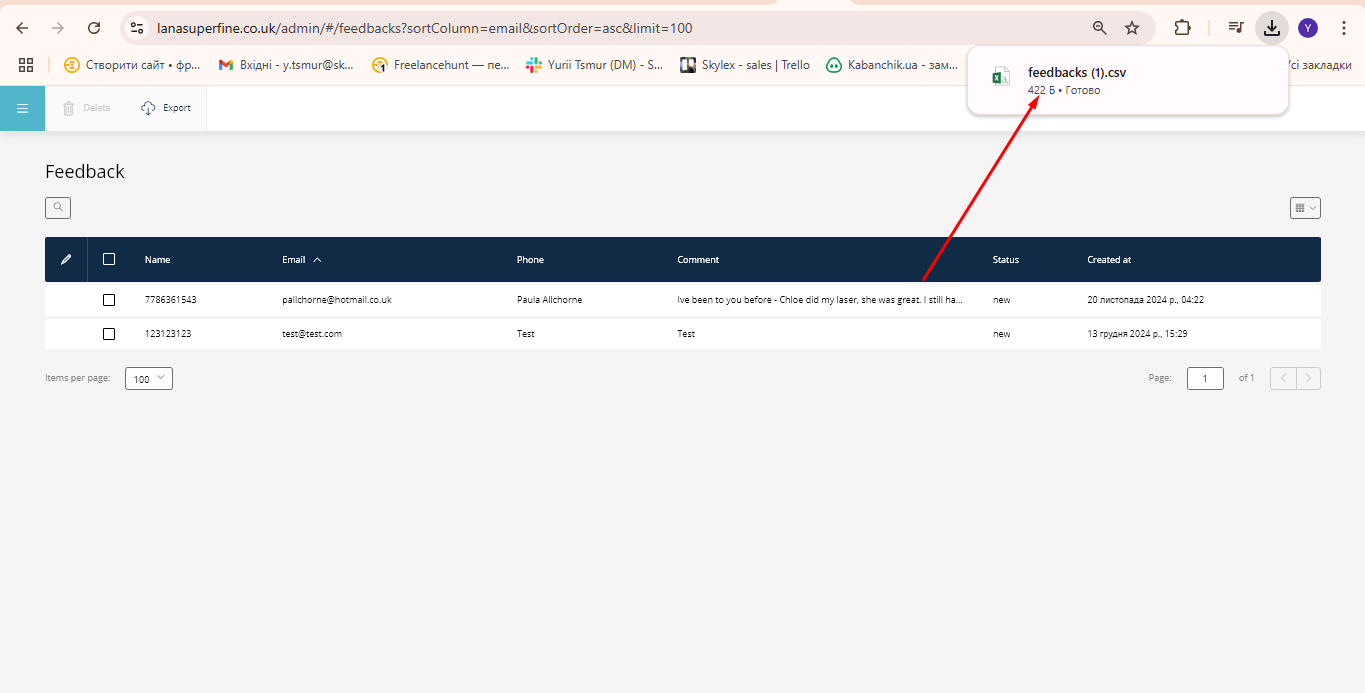Open the browser extensions puzzle icon
Image resolution: width=1365 pixels, height=693 pixels.
(1182, 28)
